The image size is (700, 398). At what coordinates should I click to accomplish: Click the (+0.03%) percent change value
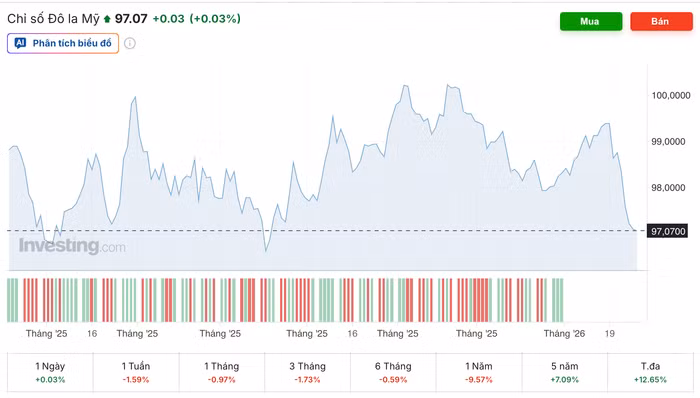[215, 19]
